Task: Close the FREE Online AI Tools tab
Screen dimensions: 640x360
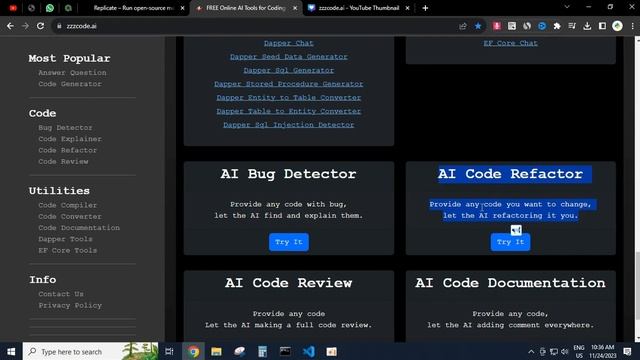Action: (x=295, y=8)
